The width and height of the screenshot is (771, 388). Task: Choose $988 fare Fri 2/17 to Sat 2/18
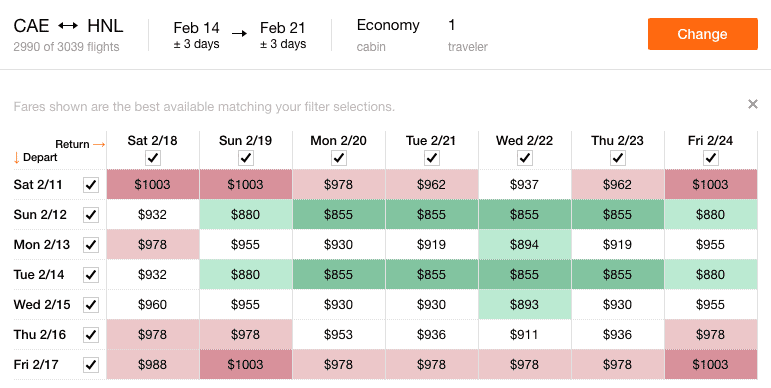152,364
